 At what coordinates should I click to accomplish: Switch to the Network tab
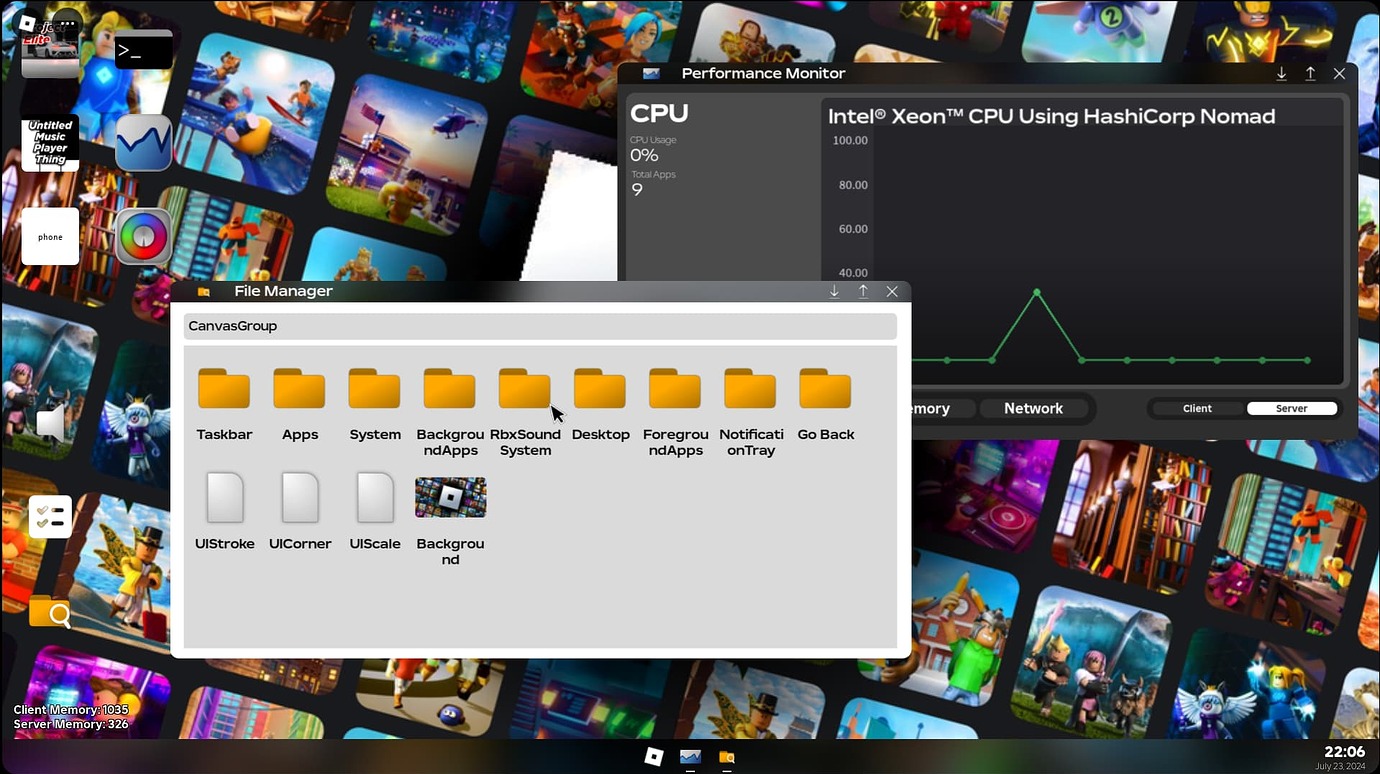coord(1033,408)
